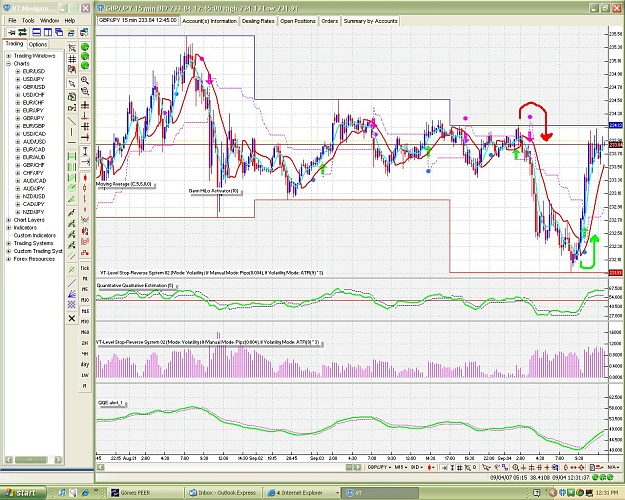Set chart interval to Tick
Screen dimensions: 625x500
pyautogui.click(x=85, y=268)
